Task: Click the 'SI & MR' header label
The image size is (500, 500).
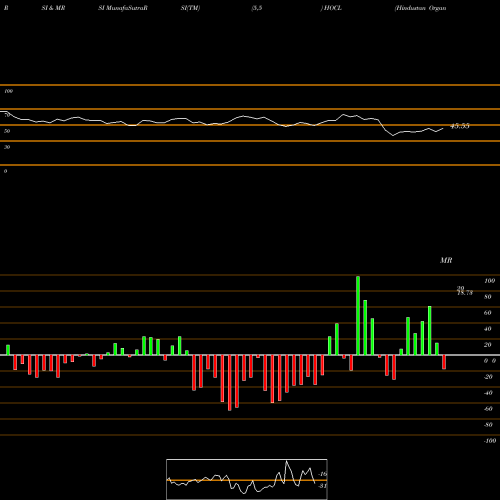Action: [53, 8]
